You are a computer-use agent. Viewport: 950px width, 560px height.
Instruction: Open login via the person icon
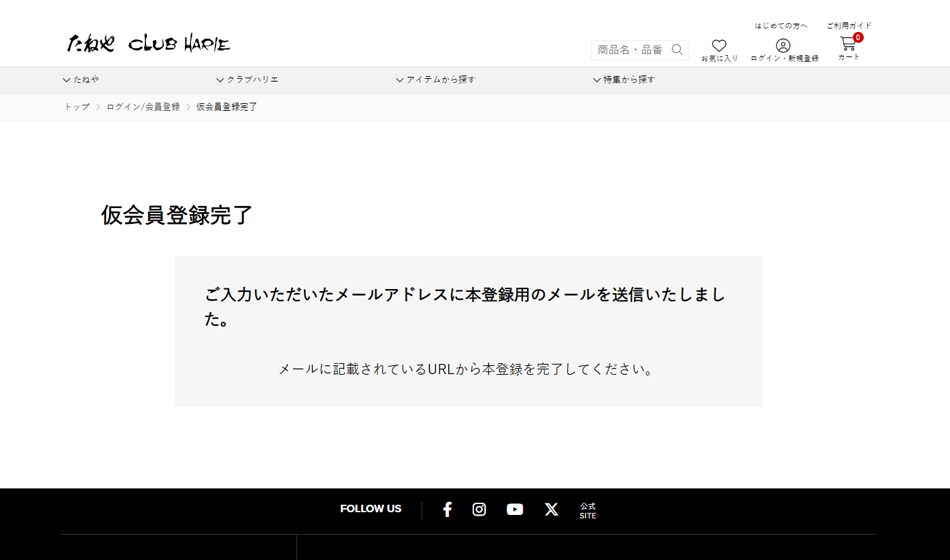click(783, 45)
